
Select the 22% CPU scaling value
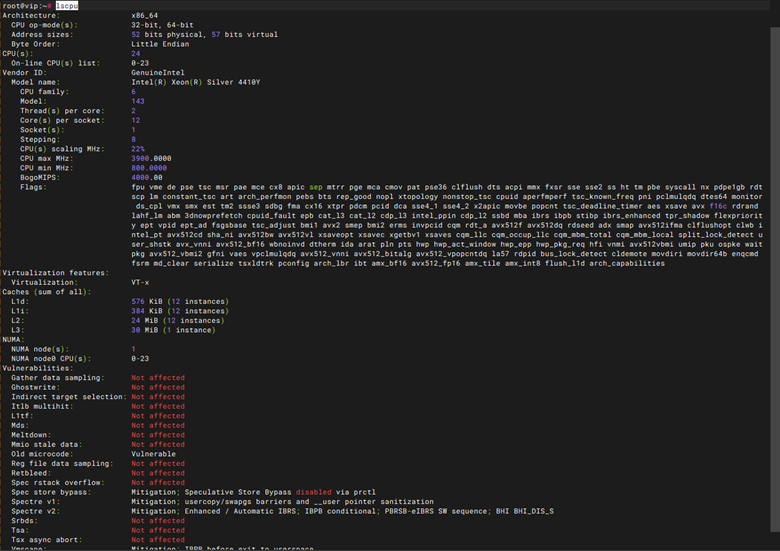click(x=138, y=149)
